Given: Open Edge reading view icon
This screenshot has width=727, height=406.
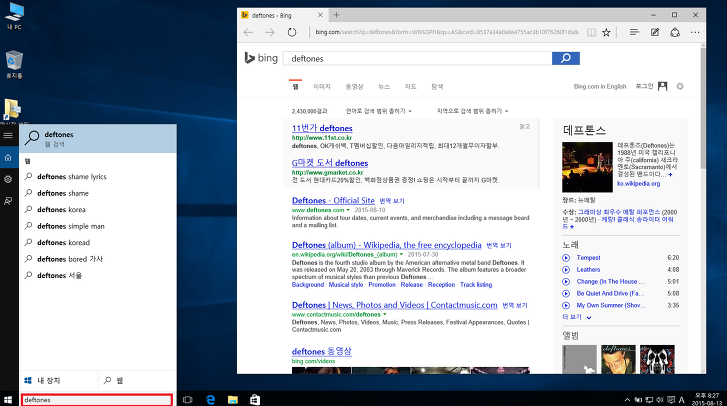Looking at the screenshot, I should click(x=591, y=32).
